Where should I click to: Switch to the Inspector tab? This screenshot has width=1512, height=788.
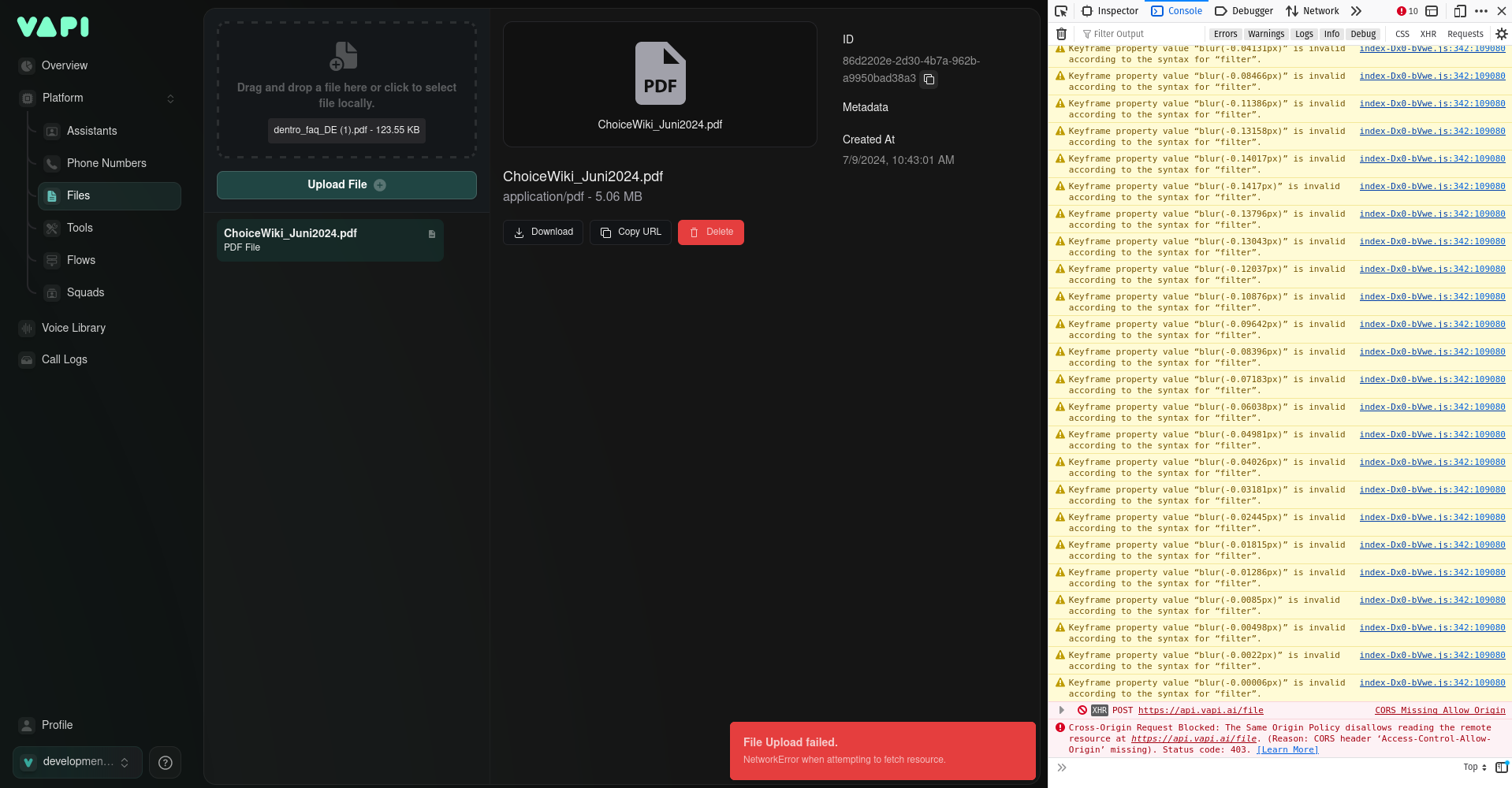1110,11
